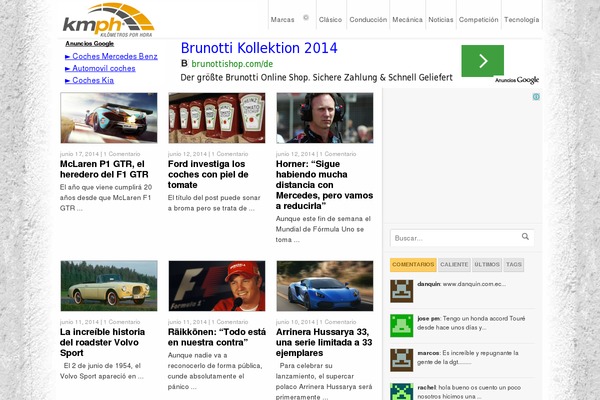The image size is (600, 400).
Task: Open the blue Arrinera Hussarya thumbnail
Action: 325,286
